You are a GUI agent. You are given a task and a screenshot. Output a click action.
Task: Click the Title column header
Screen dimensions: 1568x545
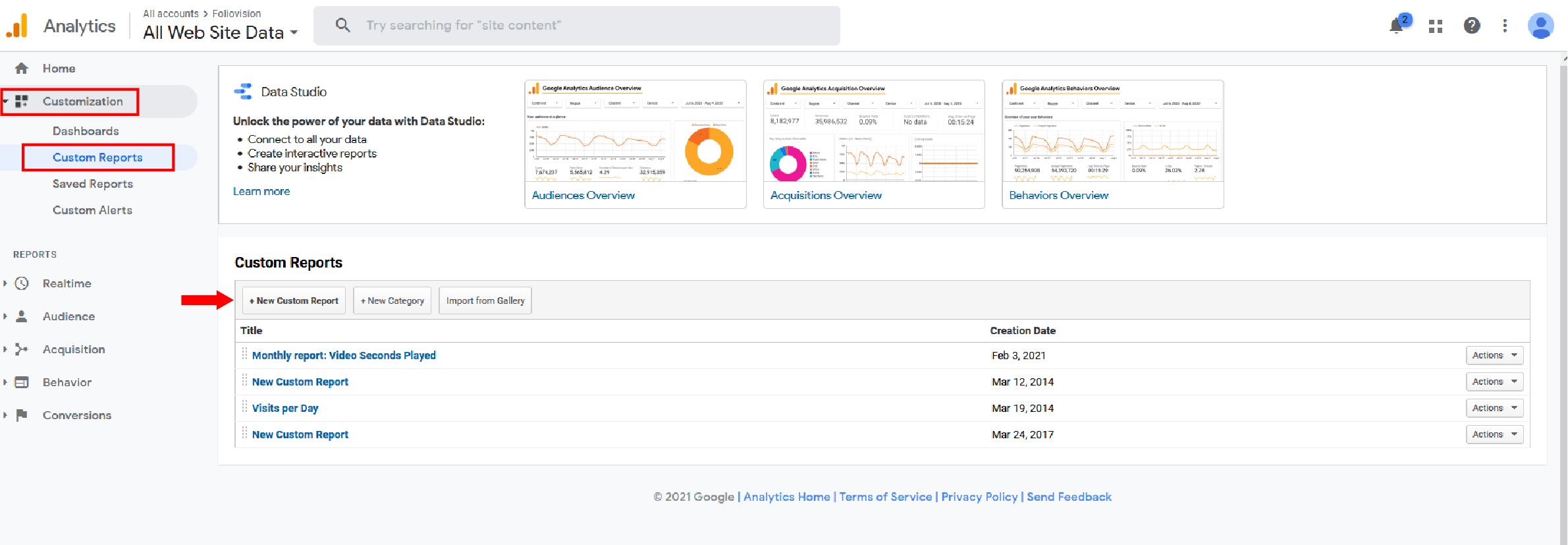click(x=251, y=331)
